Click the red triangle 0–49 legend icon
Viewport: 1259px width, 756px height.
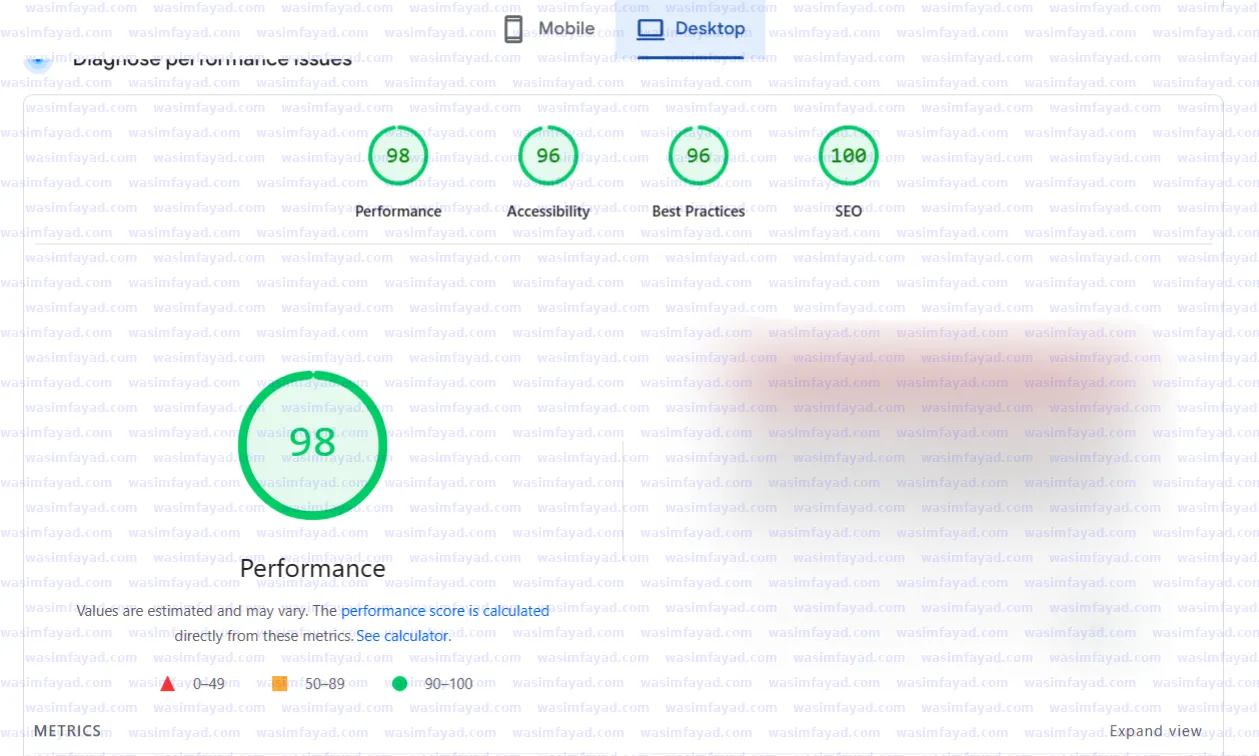tap(167, 684)
